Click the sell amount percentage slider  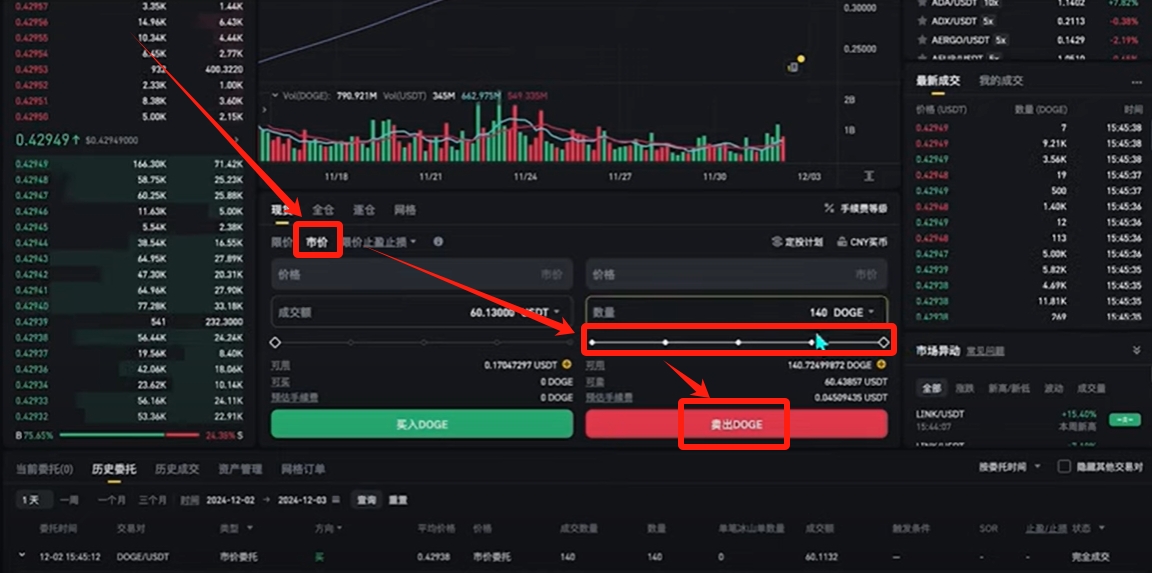tap(737, 342)
